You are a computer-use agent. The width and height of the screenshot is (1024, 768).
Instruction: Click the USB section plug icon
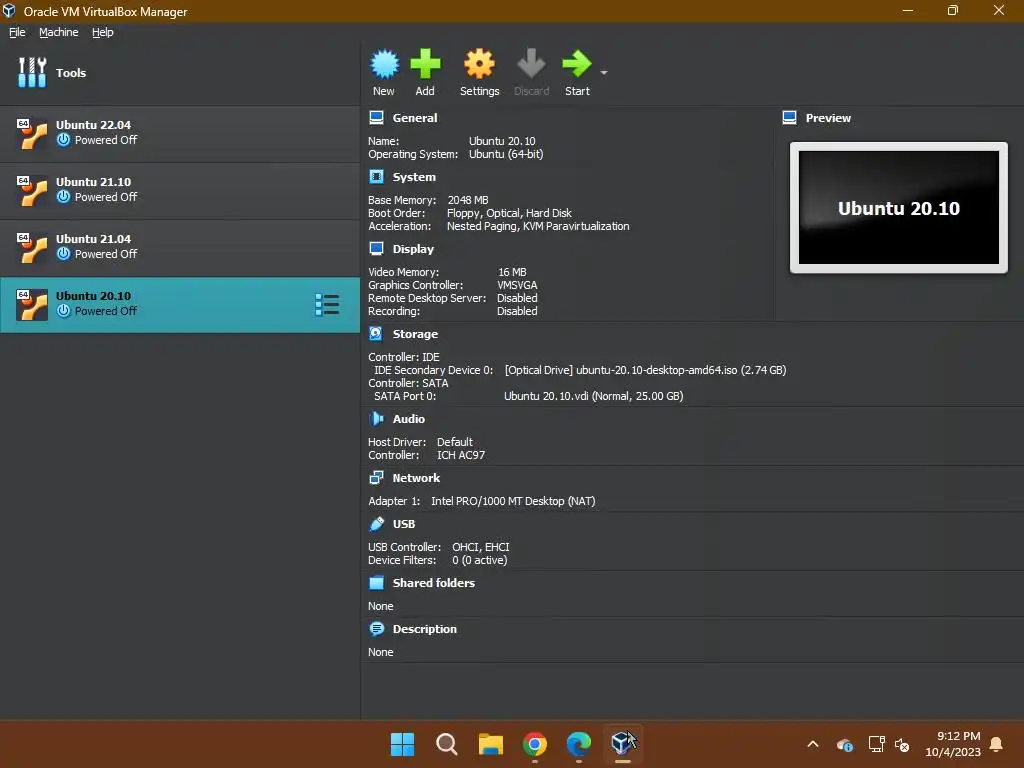[376, 524]
